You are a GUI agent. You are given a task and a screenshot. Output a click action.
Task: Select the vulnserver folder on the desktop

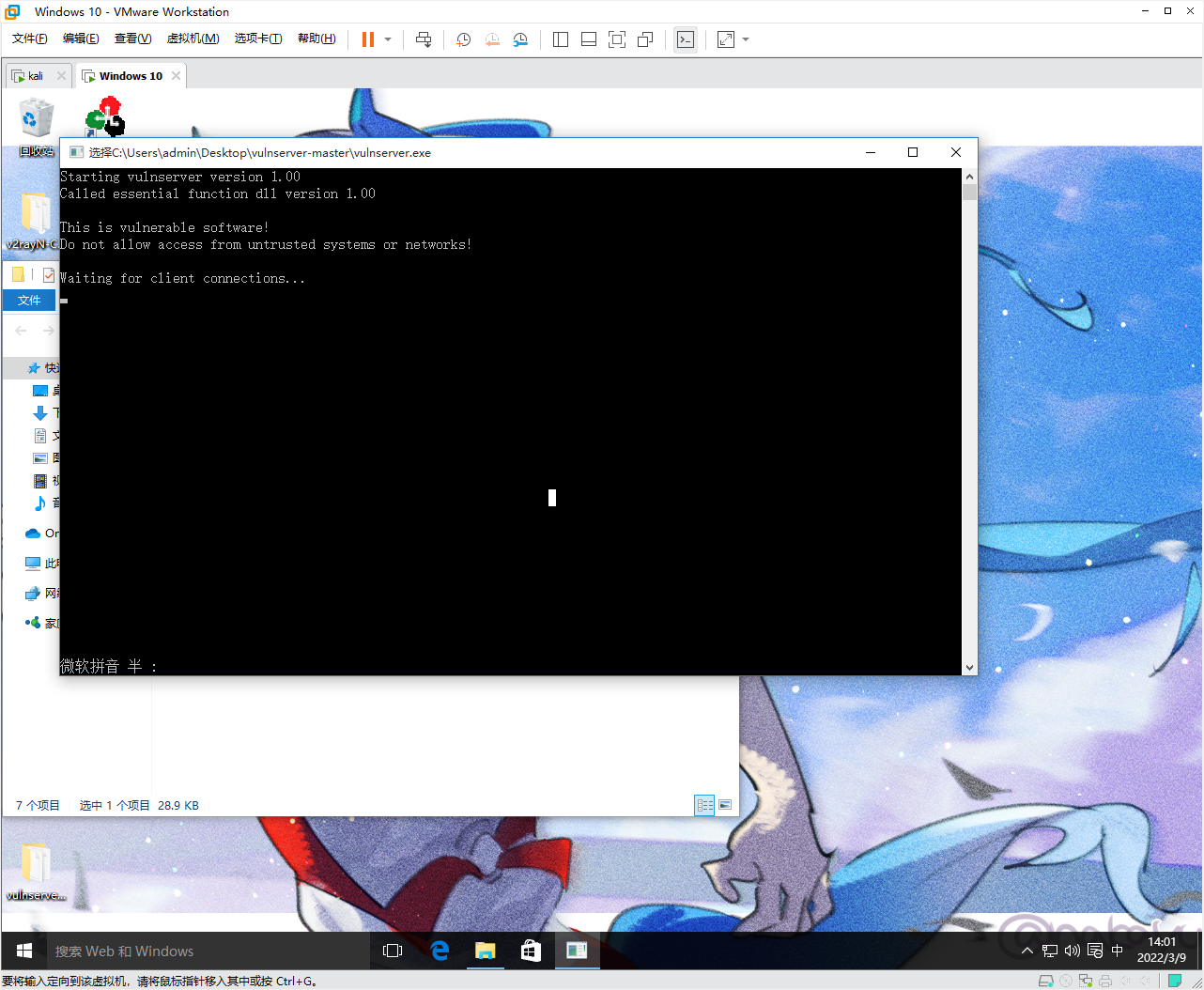pyautogui.click(x=36, y=871)
